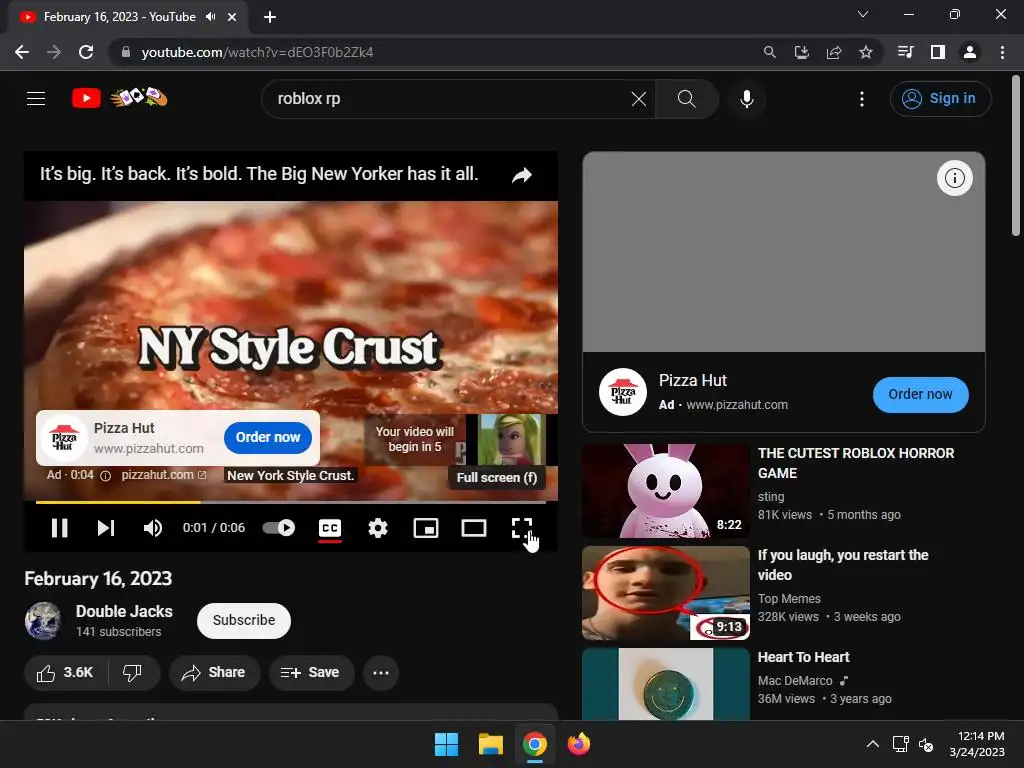Click the page scrollbar
Viewport: 1024px width, 768px height.
(x=1016, y=155)
